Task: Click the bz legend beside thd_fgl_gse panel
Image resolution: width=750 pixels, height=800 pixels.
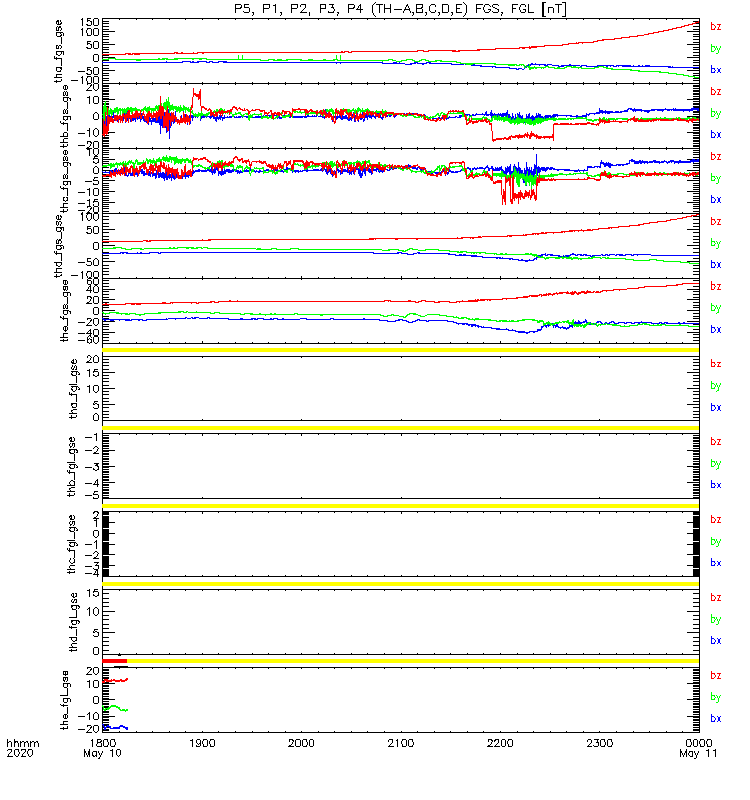Action: (716, 597)
